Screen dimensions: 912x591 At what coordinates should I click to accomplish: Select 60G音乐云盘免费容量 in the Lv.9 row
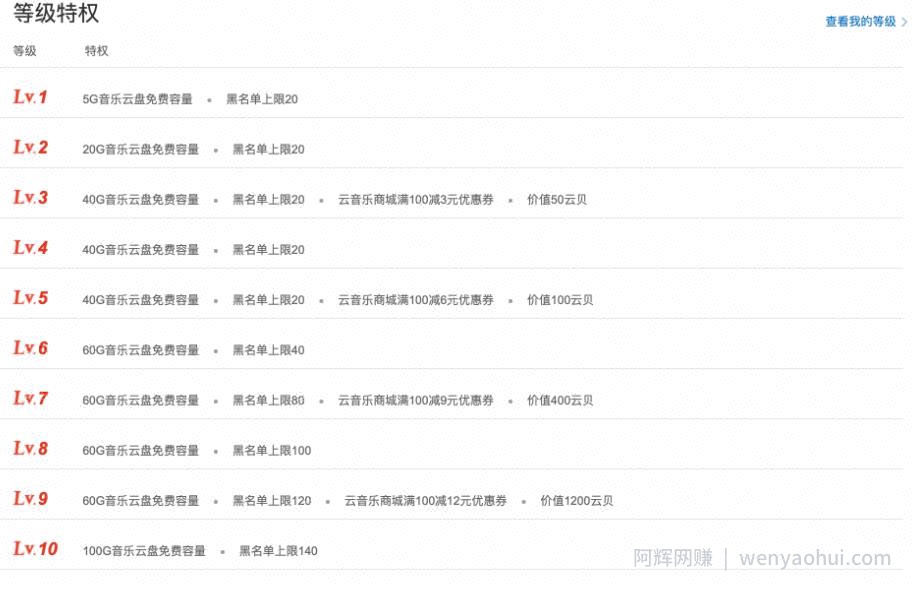click(x=141, y=500)
